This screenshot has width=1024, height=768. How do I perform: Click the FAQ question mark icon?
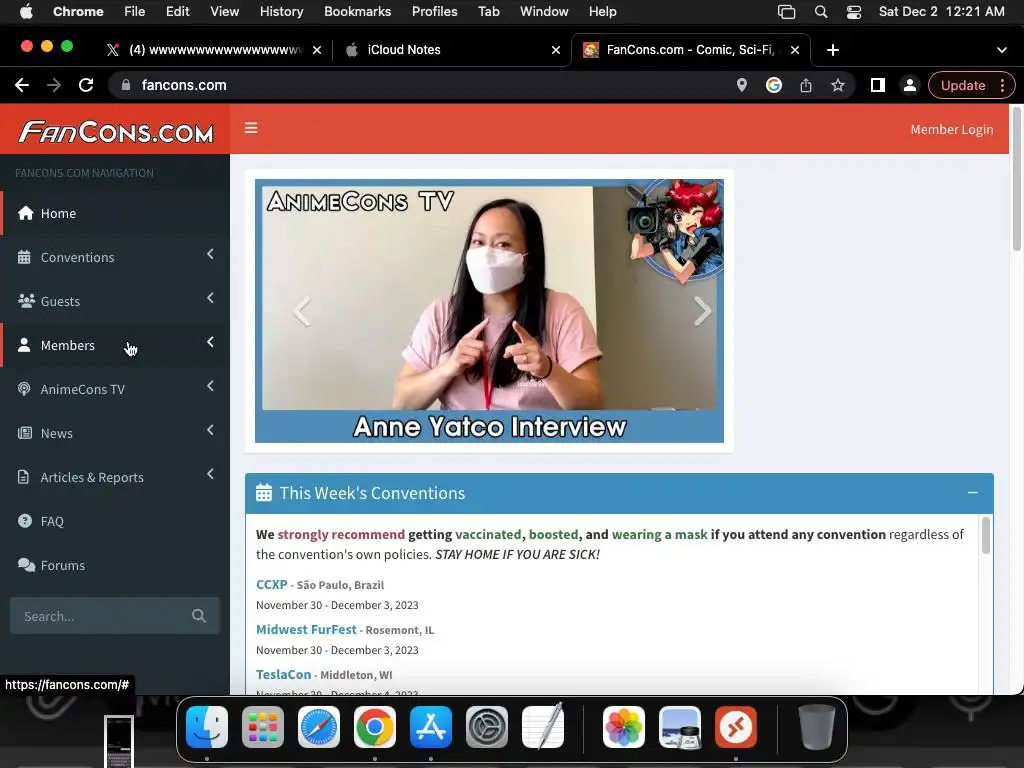click(25, 520)
